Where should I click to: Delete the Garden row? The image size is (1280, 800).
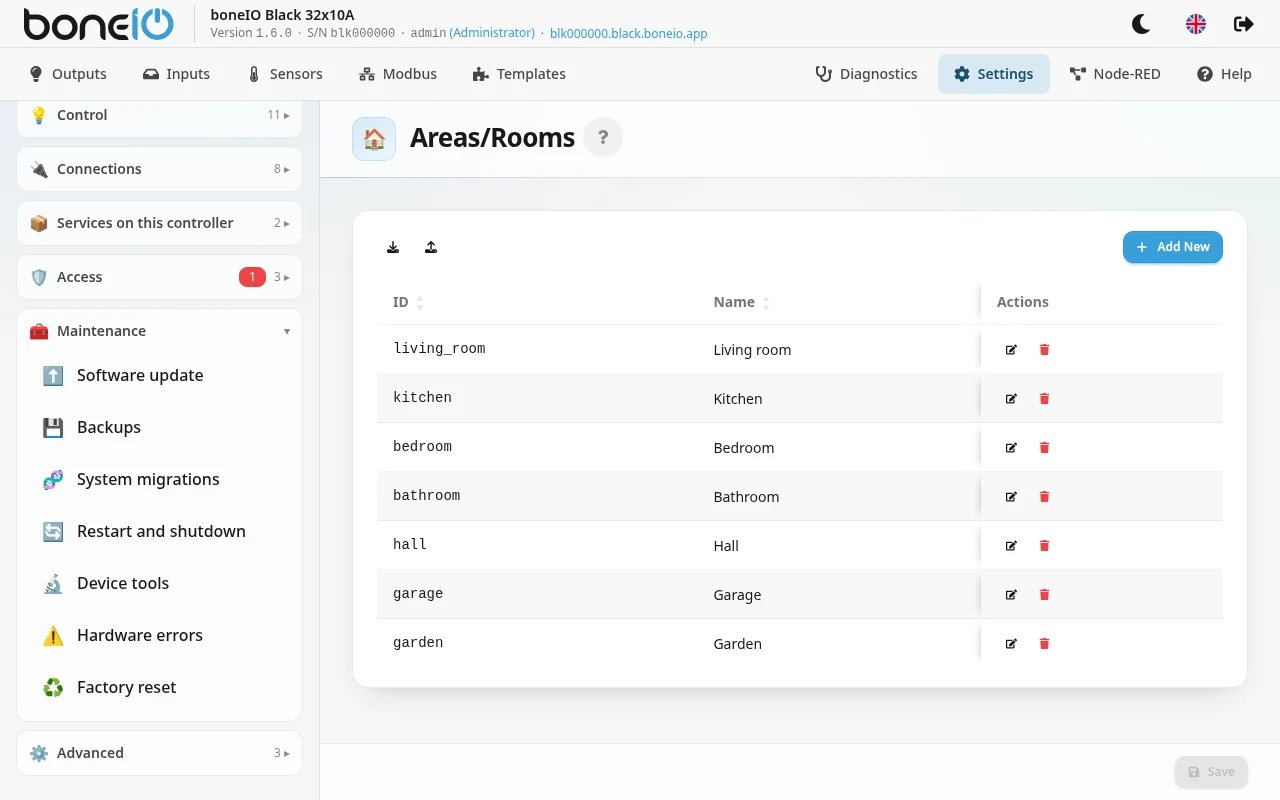pos(1044,643)
